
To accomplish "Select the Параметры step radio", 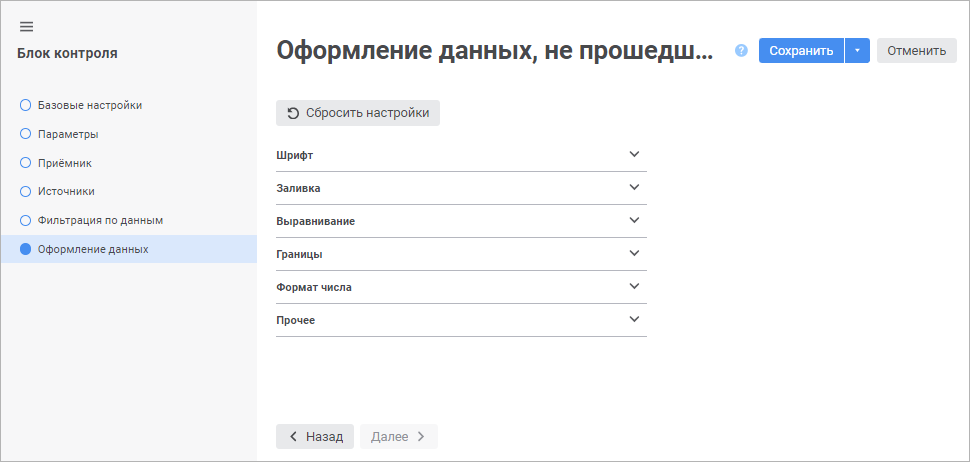I will coord(26,133).
